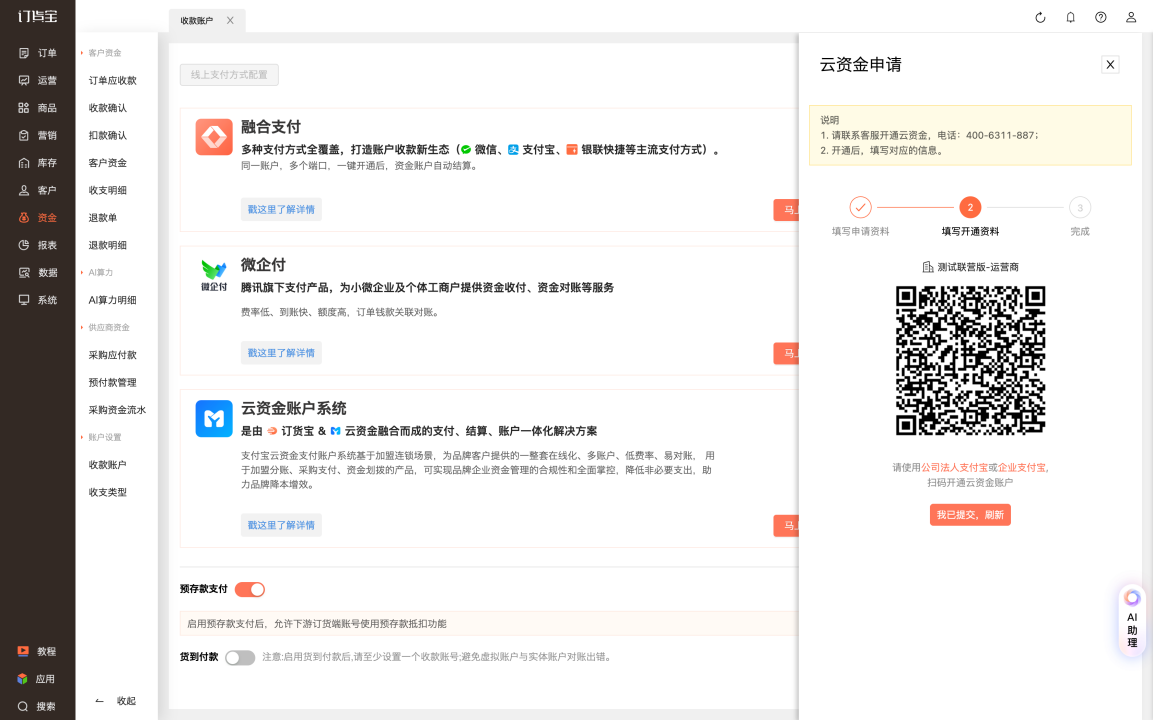The image size is (1153, 720).
Task: Click the refresh icon in top bar
Action: [x=1040, y=17]
